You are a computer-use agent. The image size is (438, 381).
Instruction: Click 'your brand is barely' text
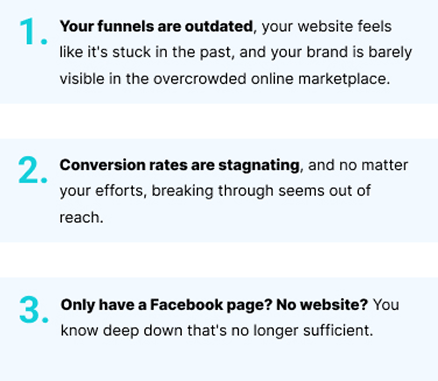341,53
